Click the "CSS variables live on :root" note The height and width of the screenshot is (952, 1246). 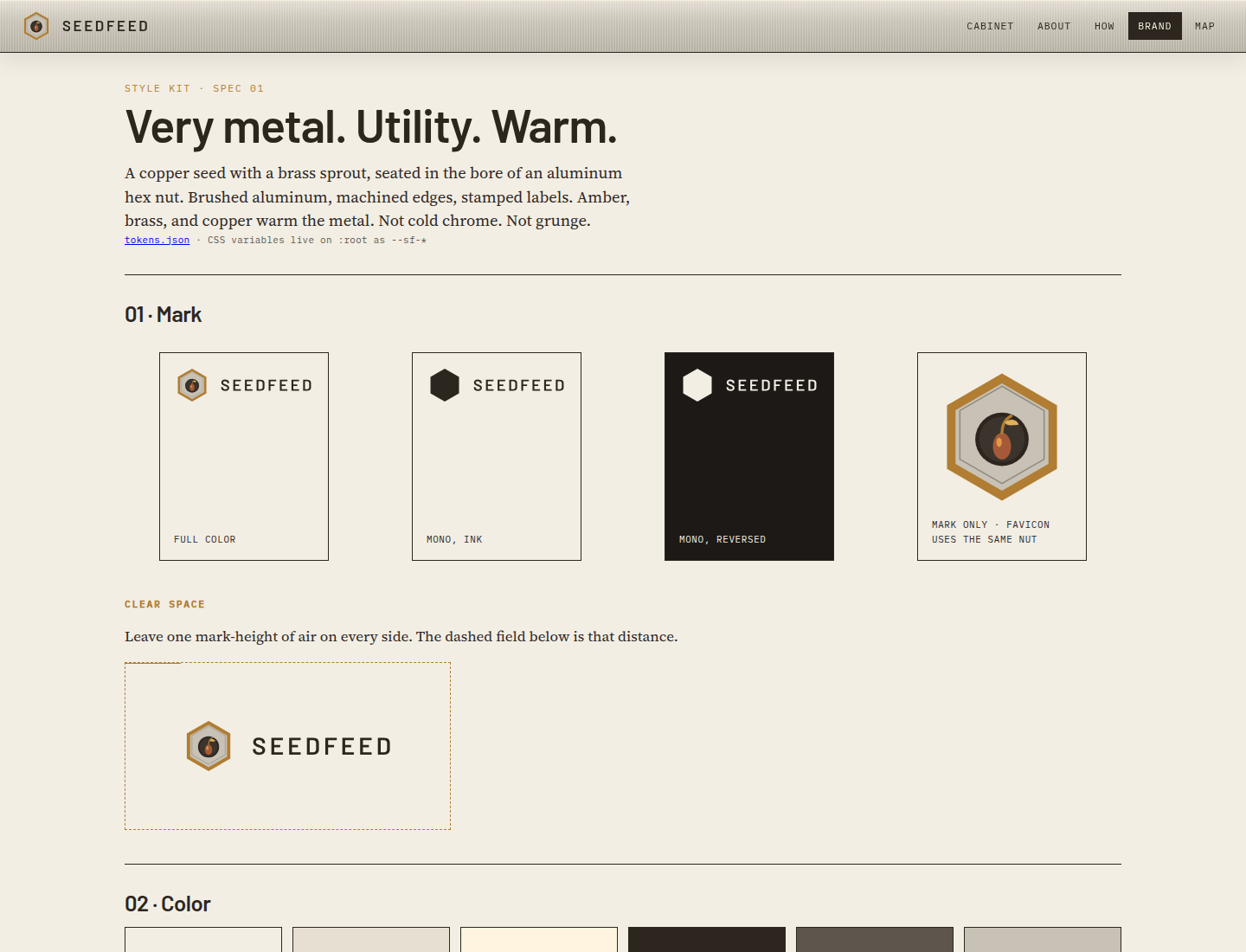[x=317, y=240]
